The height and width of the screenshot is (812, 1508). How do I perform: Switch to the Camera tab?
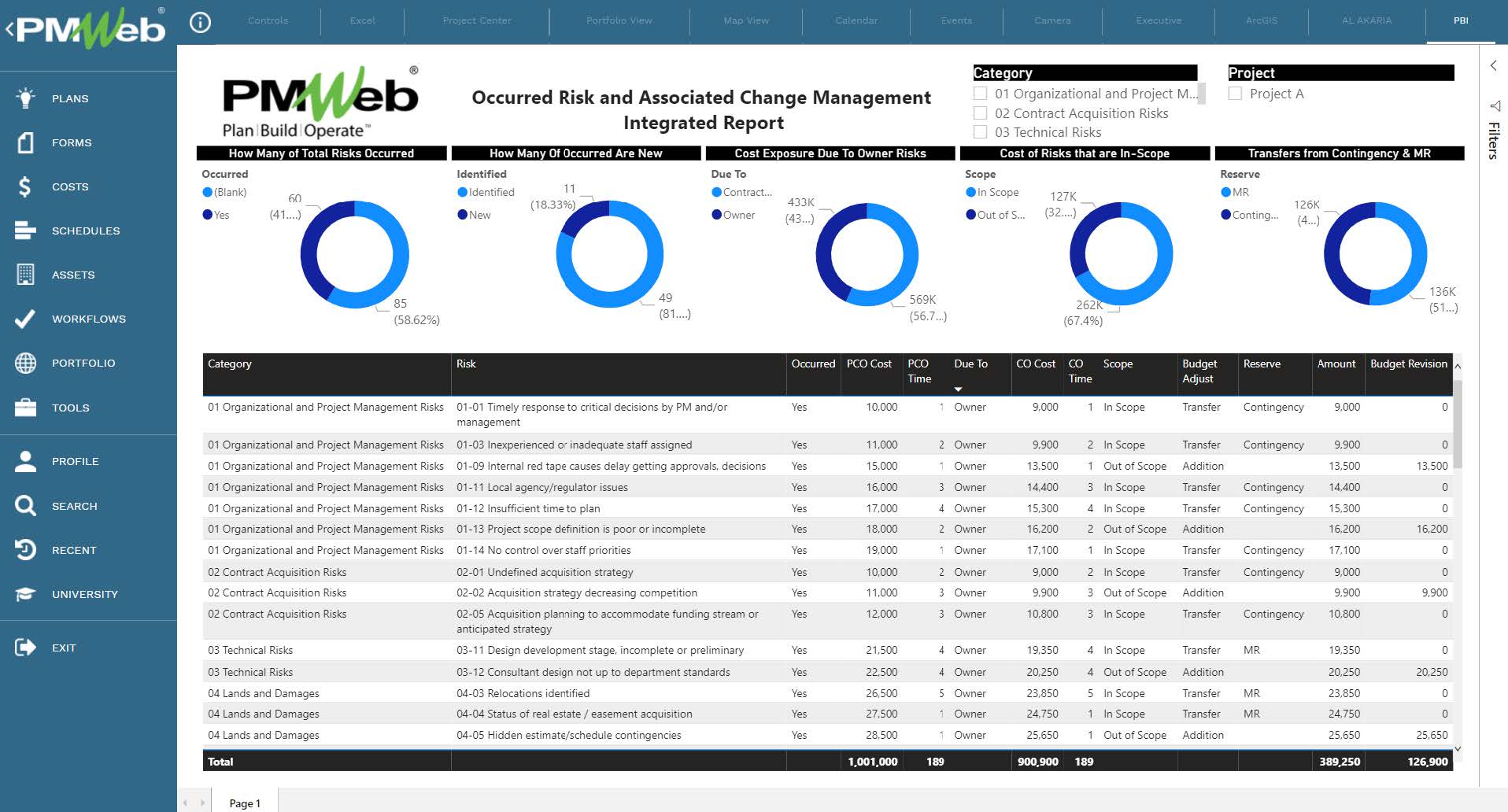pos(1052,20)
